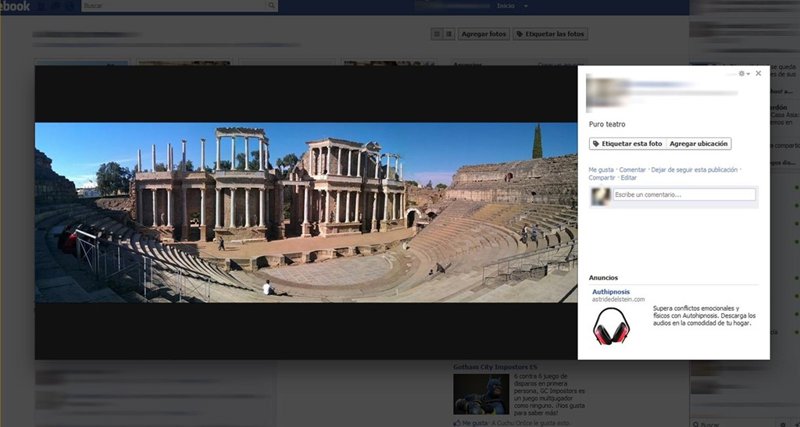The height and width of the screenshot is (427, 800).
Task: Click Agregar ubicación button
Action: (x=699, y=144)
